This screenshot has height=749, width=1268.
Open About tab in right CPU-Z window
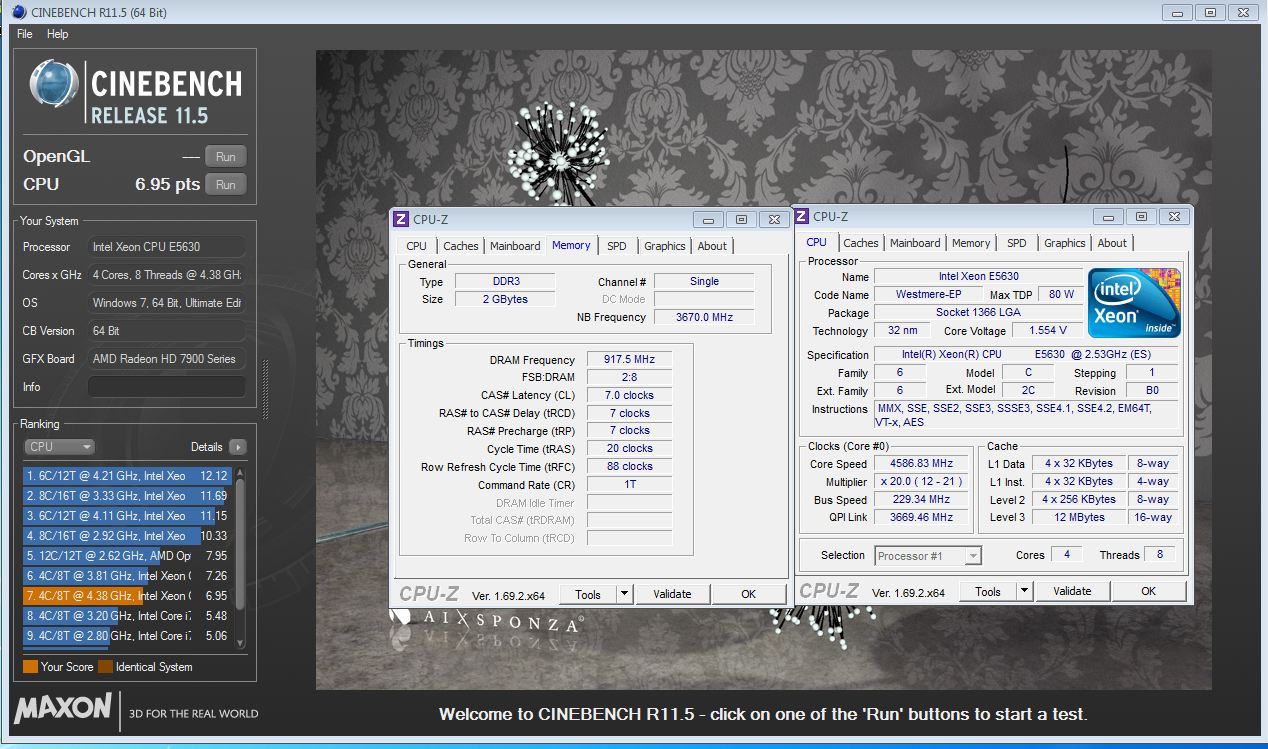pyautogui.click(x=1113, y=243)
